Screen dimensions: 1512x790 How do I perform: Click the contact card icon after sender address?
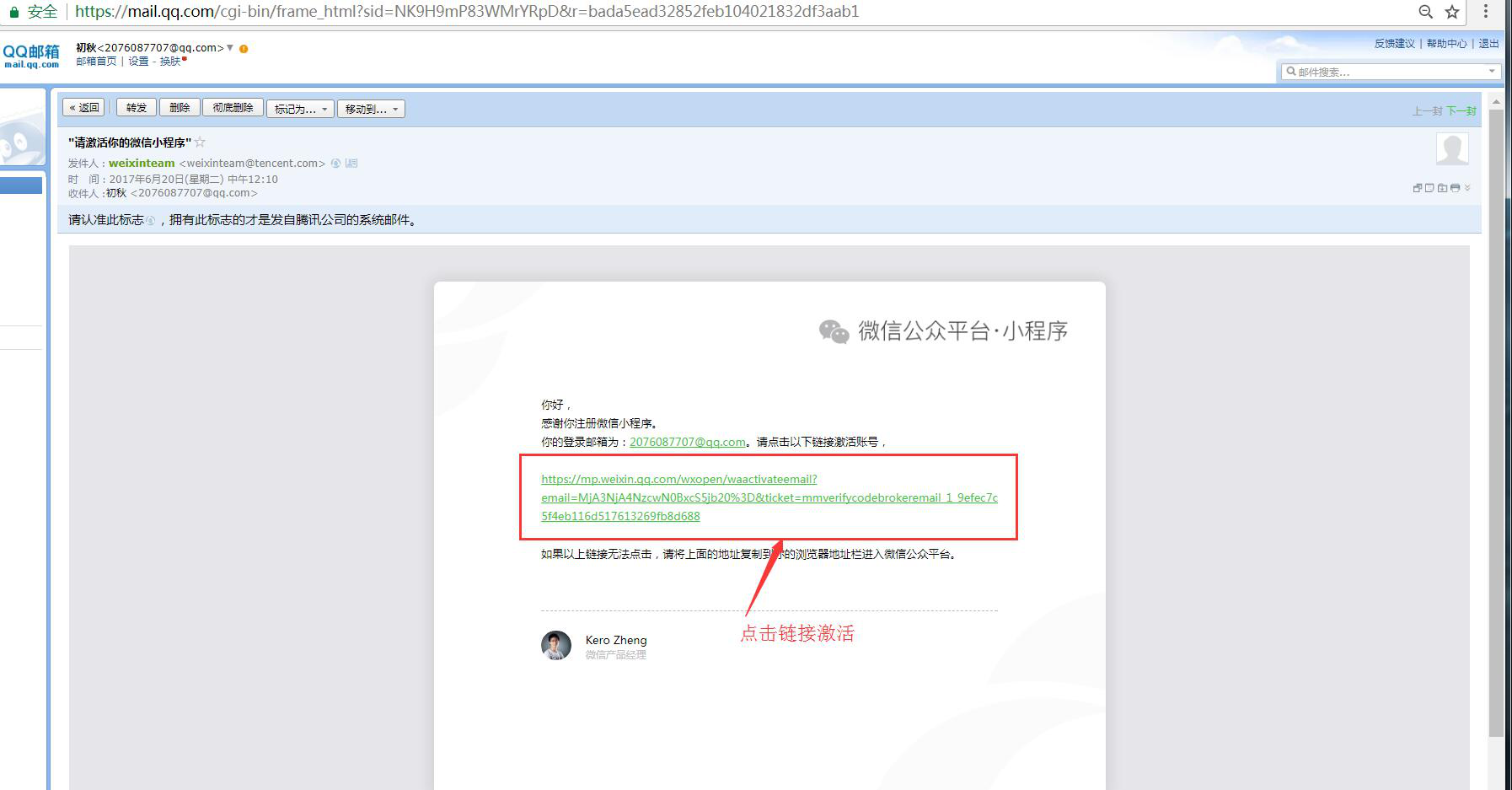tap(351, 163)
